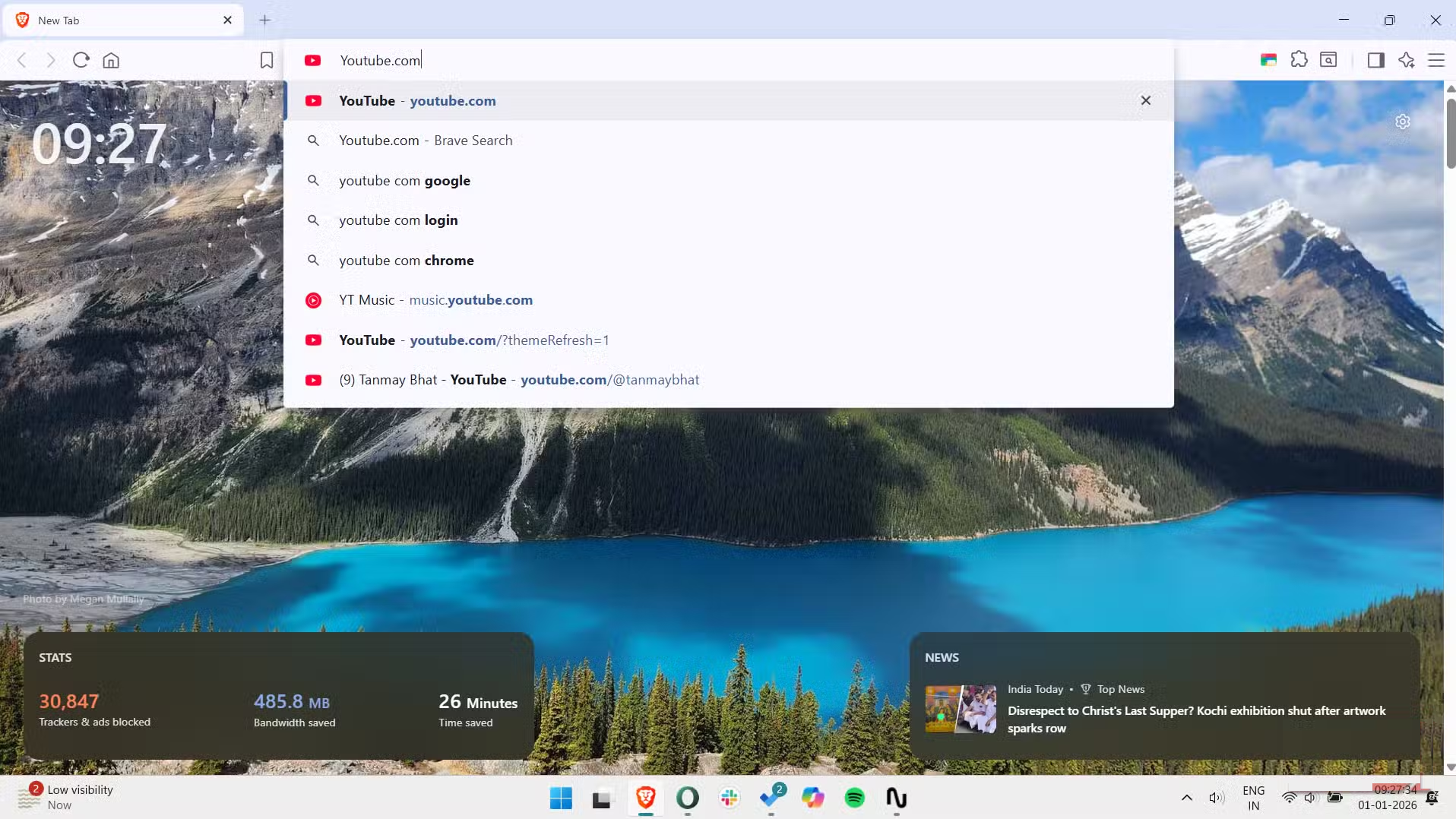
Task: Click the address bar containing Youtube.com
Action: (728, 60)
